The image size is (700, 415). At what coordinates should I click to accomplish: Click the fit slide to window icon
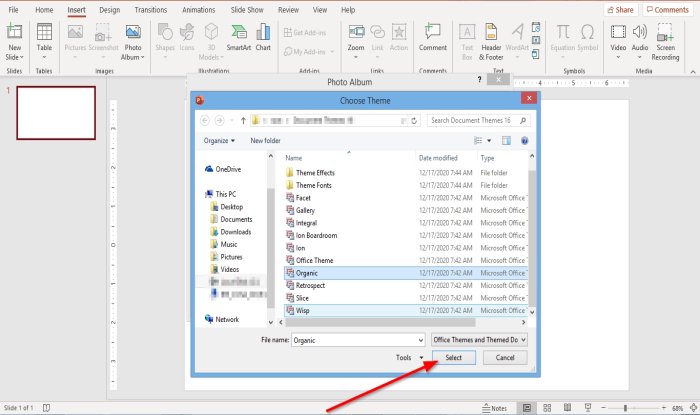click(x=693, y=408)
